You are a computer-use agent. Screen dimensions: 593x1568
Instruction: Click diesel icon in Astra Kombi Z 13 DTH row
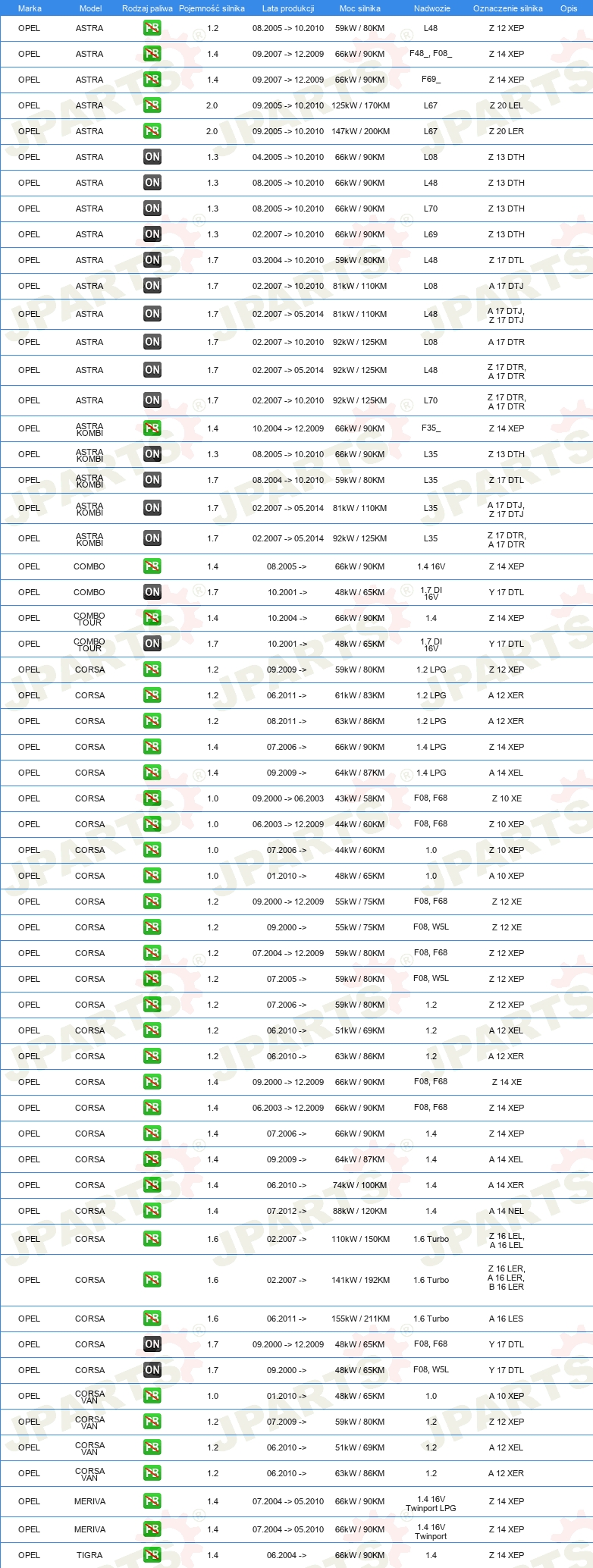point(152,454)
